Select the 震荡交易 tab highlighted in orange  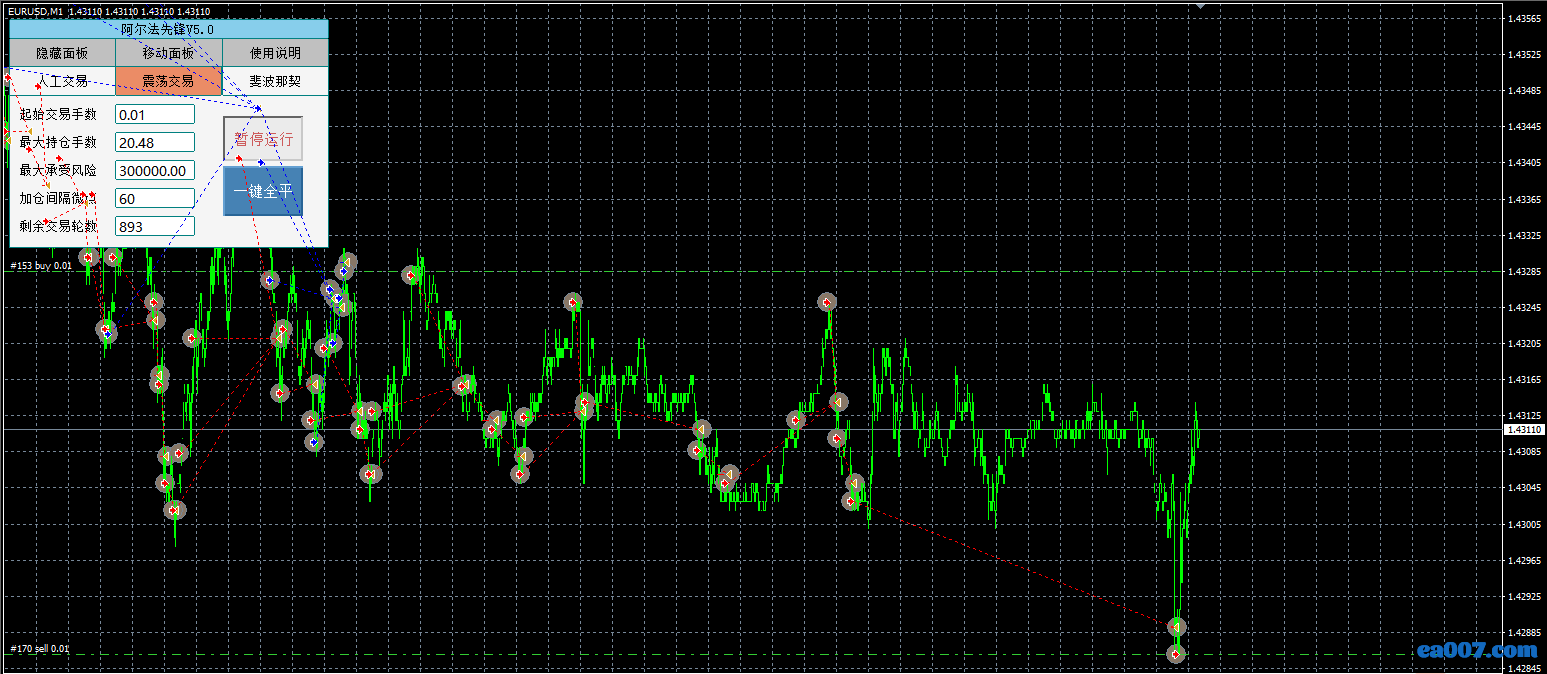tap(168, 81)
